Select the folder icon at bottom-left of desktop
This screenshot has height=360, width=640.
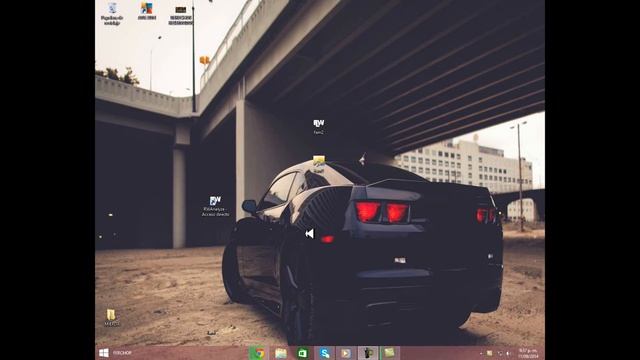point(111,318)
